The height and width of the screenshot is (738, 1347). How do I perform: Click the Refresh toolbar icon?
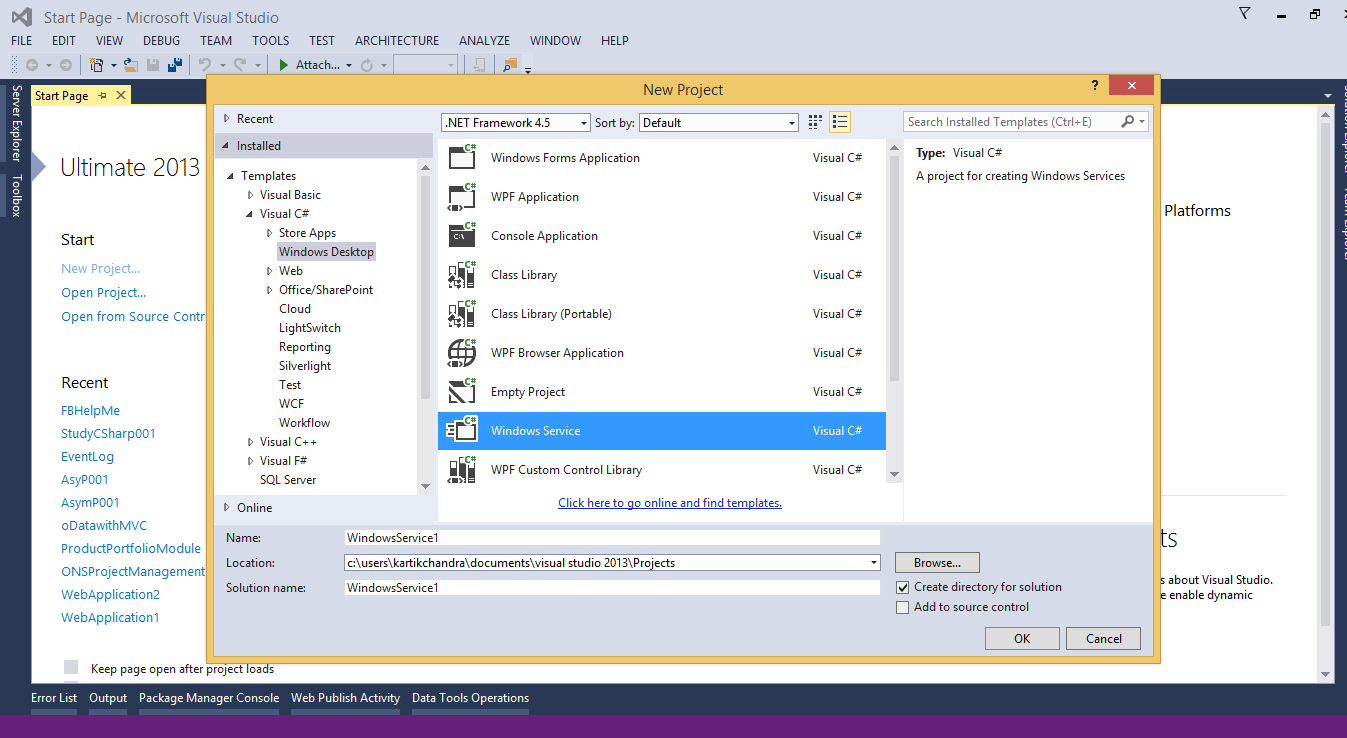coord(366,65)
